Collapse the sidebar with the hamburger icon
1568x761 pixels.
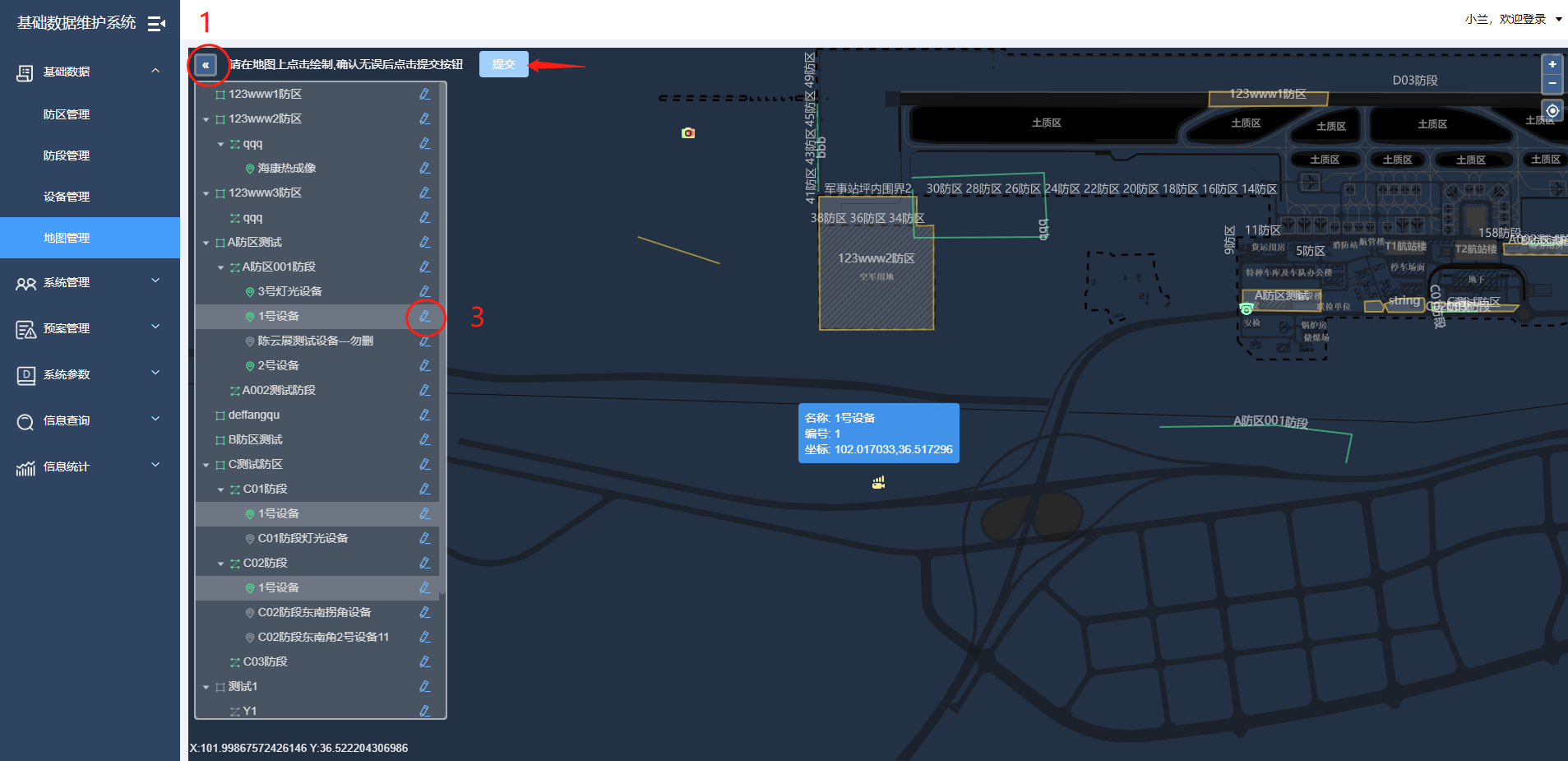tap(156, 24)
